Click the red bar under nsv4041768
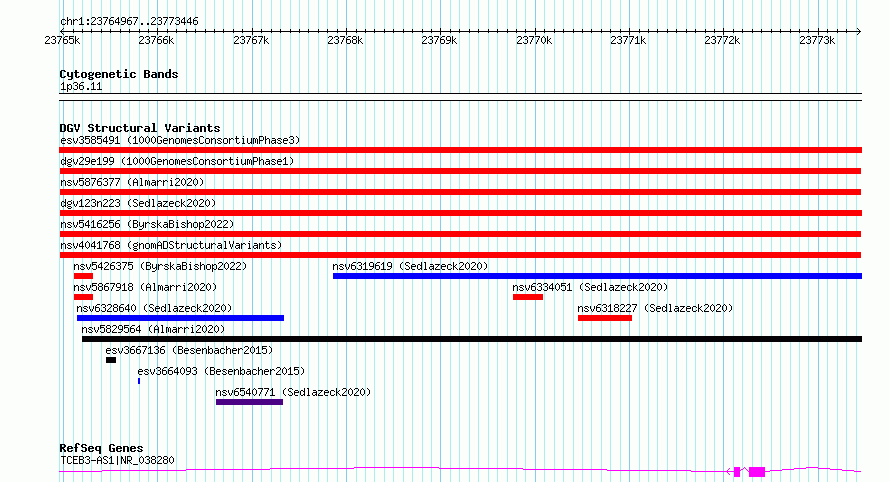Image resolution: width=890 pixels, height=482 pixels. 460,255
